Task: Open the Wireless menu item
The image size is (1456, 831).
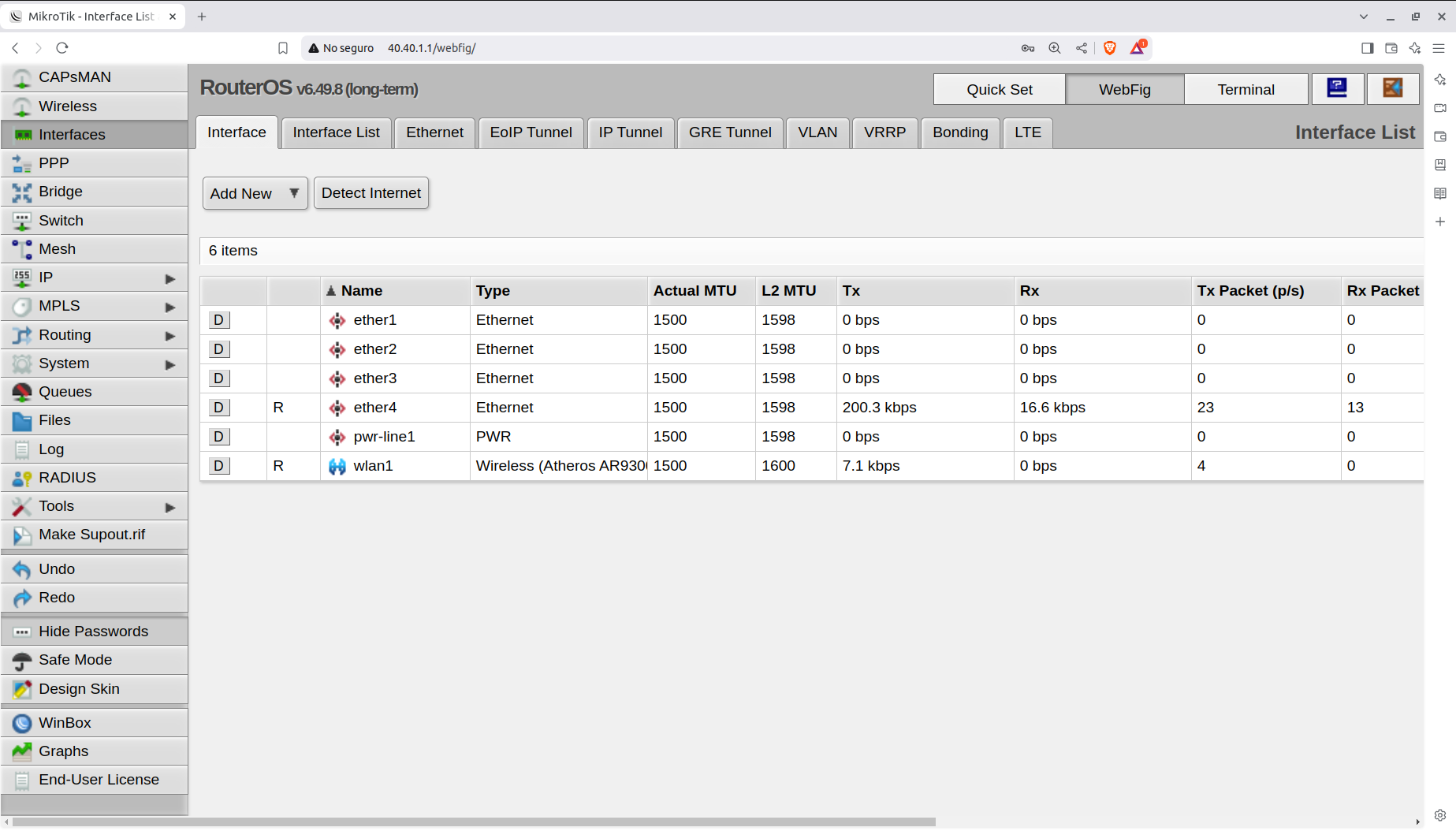Action: point(95,106)
